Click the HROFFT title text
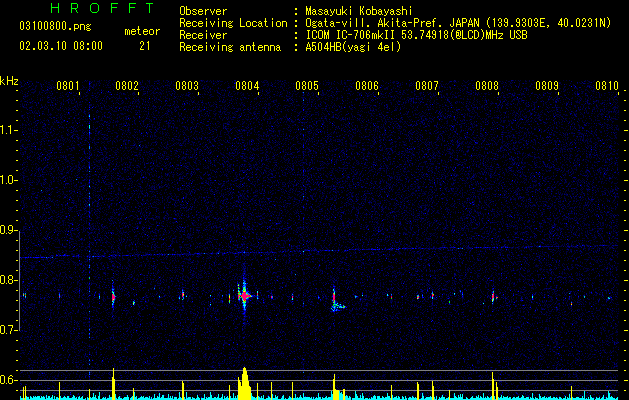 click(103, 8)
